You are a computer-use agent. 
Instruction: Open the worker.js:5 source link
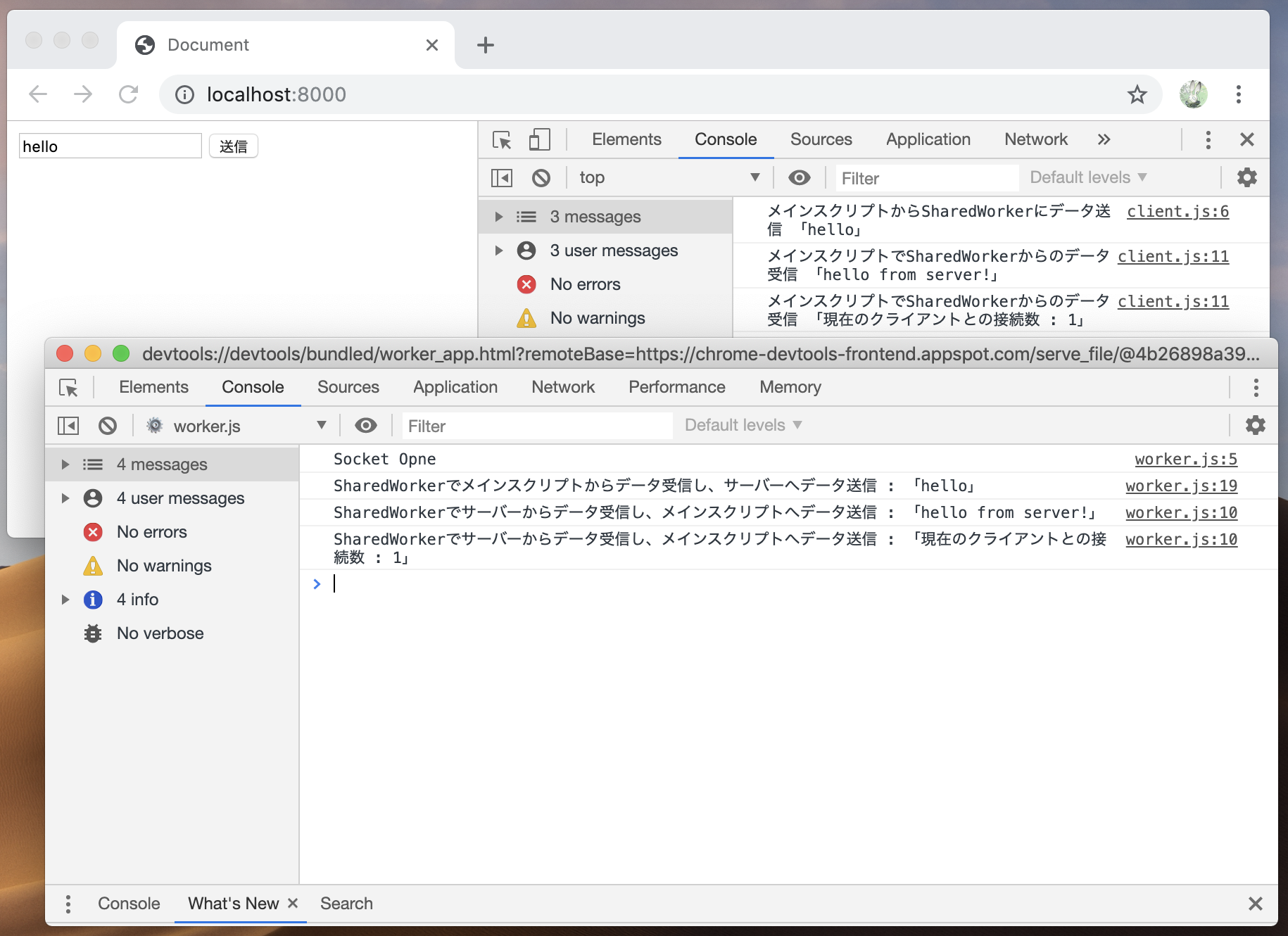pos(1186,459)
